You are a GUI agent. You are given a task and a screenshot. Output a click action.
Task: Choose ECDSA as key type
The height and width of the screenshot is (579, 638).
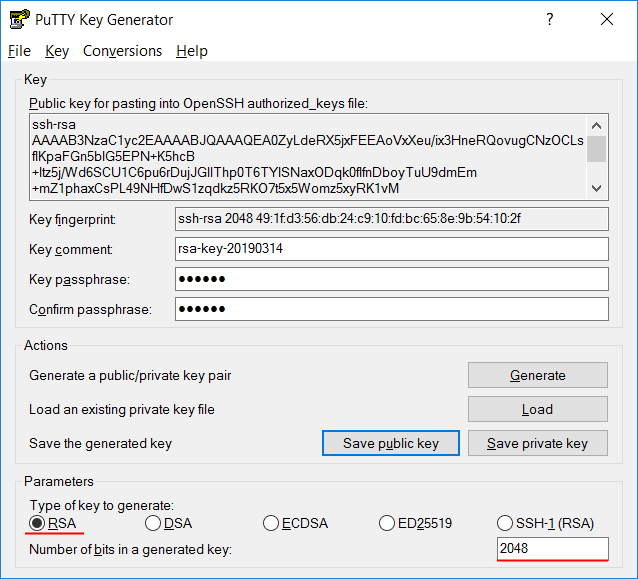pos(271,523)
